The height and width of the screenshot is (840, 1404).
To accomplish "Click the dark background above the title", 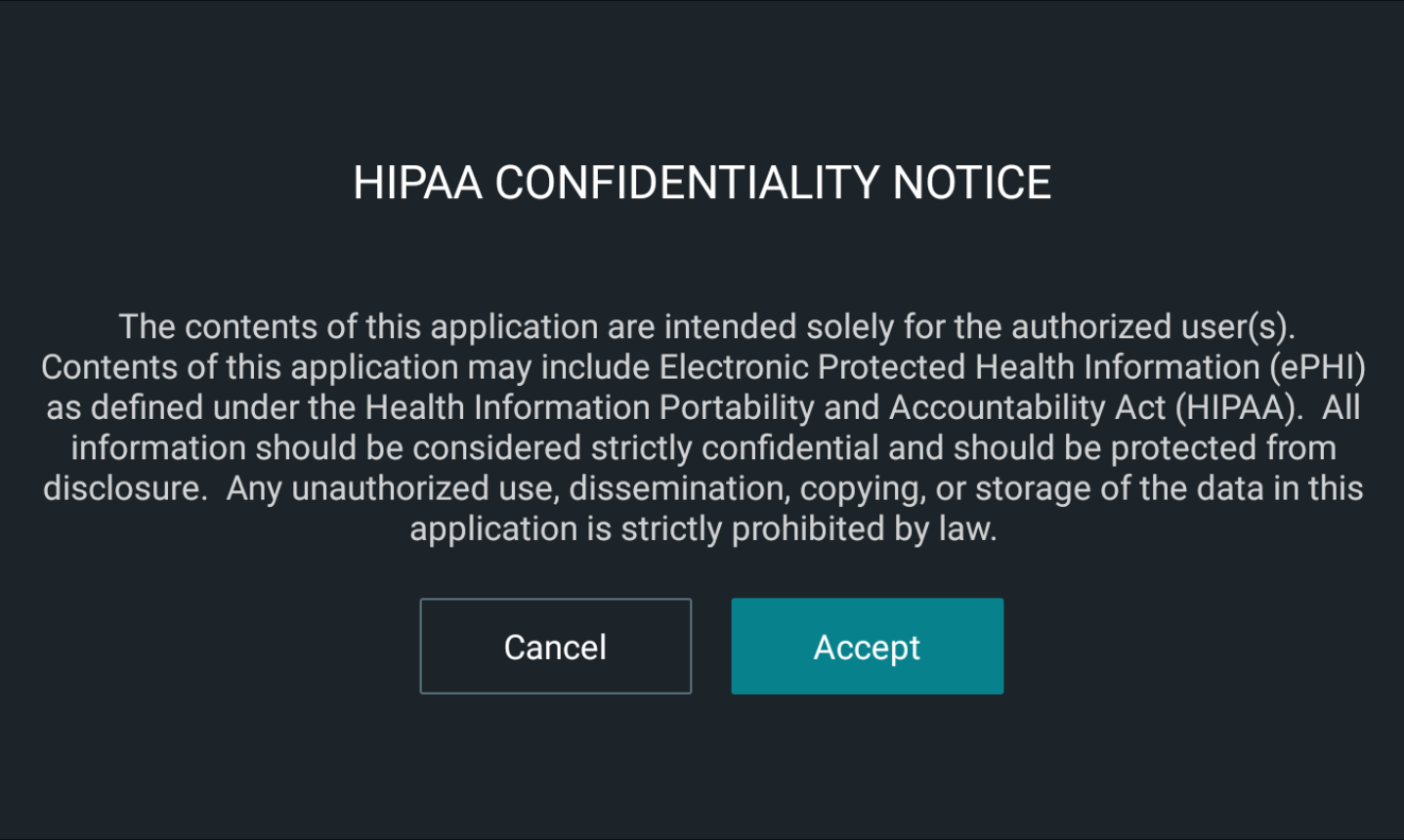I will coord(702,78).
